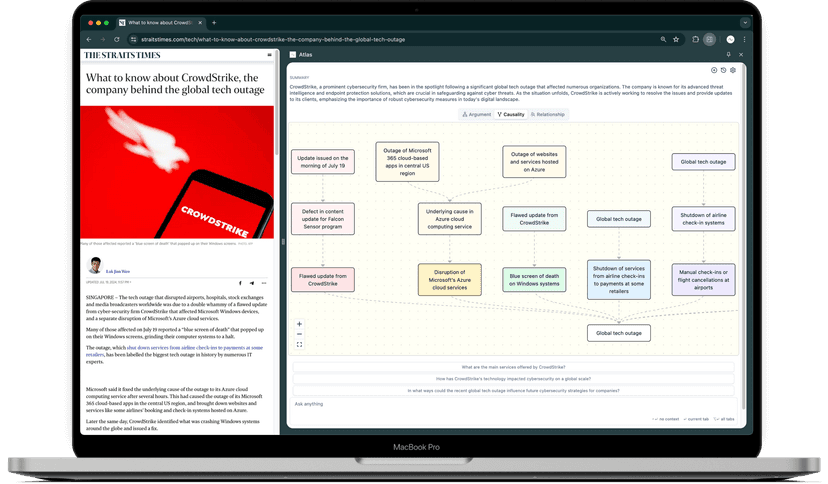Close the Atlas side panel
This screenshot has height=484, width=828.
point(741,54)
